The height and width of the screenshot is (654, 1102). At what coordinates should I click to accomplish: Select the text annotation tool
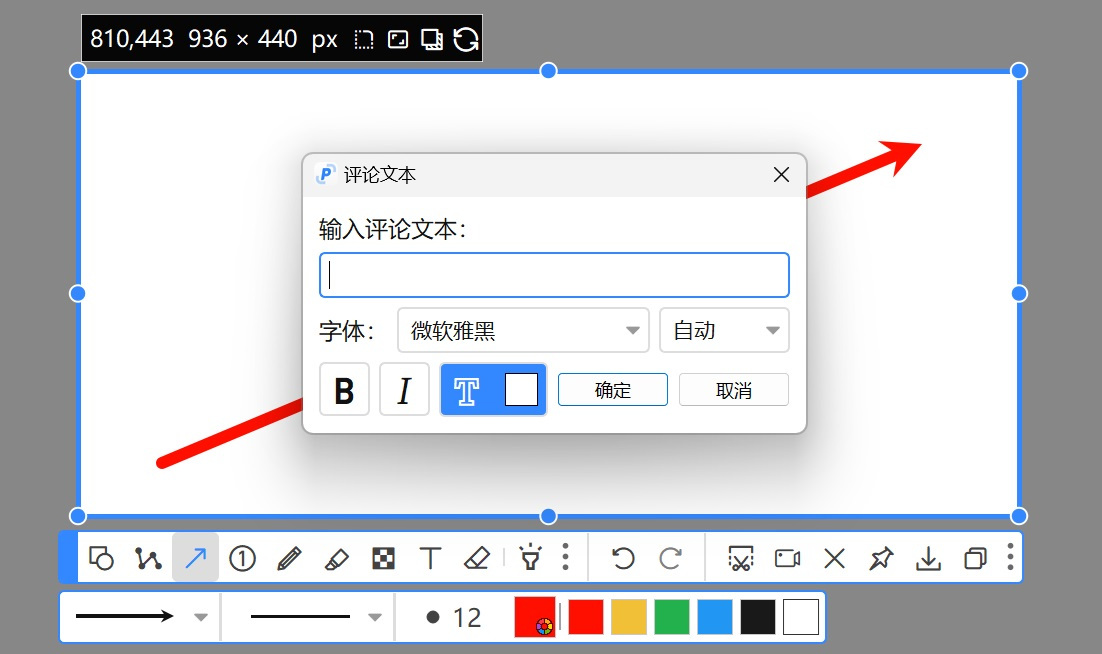[430, 558]
